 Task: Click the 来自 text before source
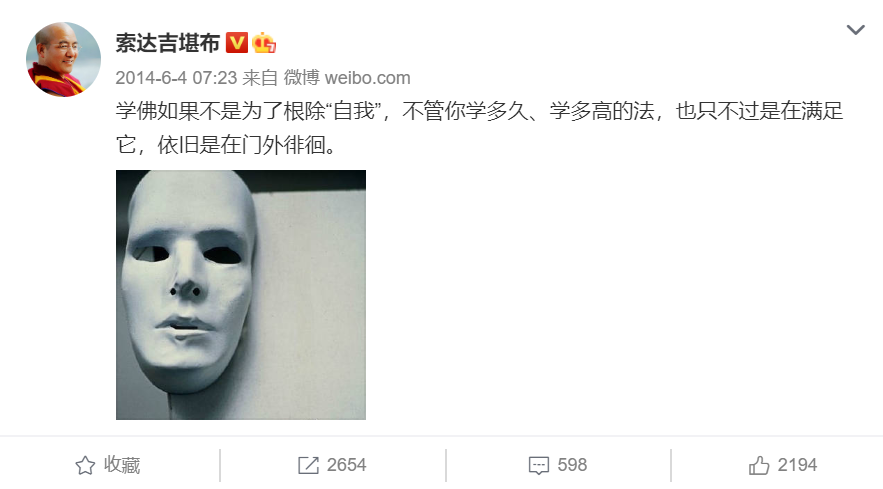click(x=260, y=78)
